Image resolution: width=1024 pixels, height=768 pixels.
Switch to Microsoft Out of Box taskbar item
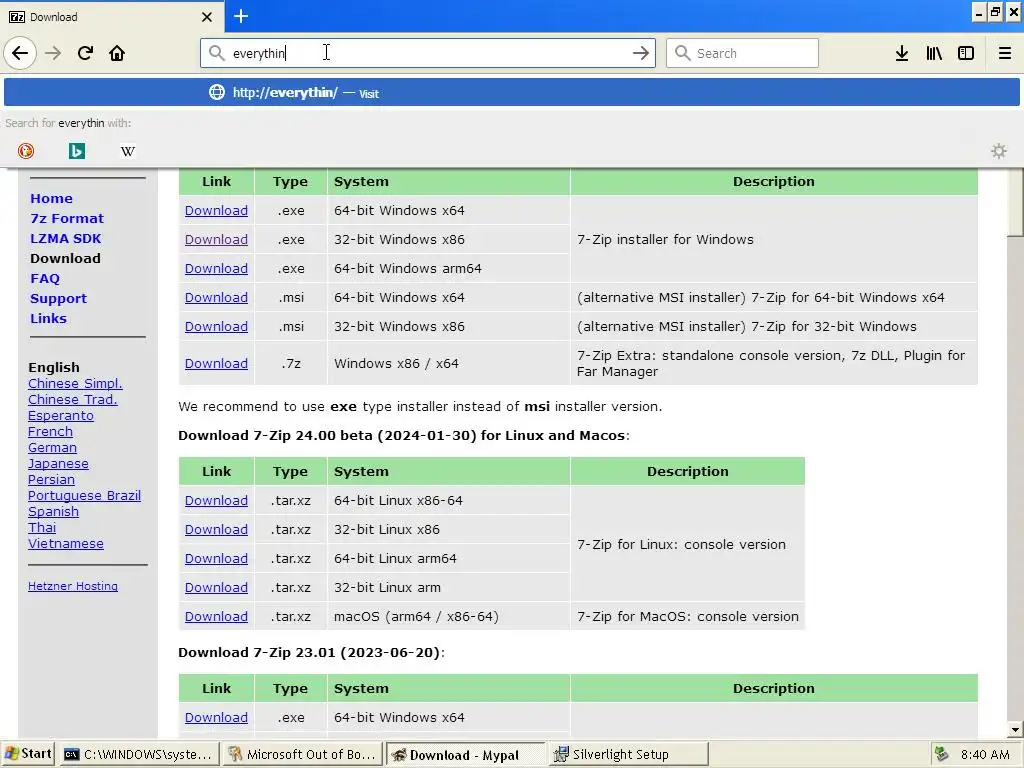pyautogui.click(x=302, y=754)
